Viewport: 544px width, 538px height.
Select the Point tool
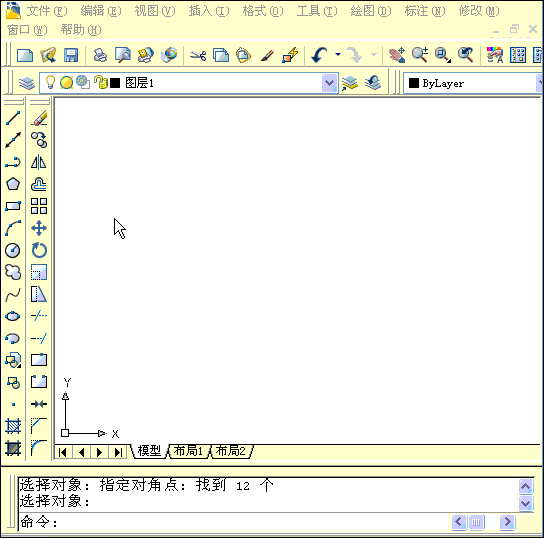click(x=13, y=404)
